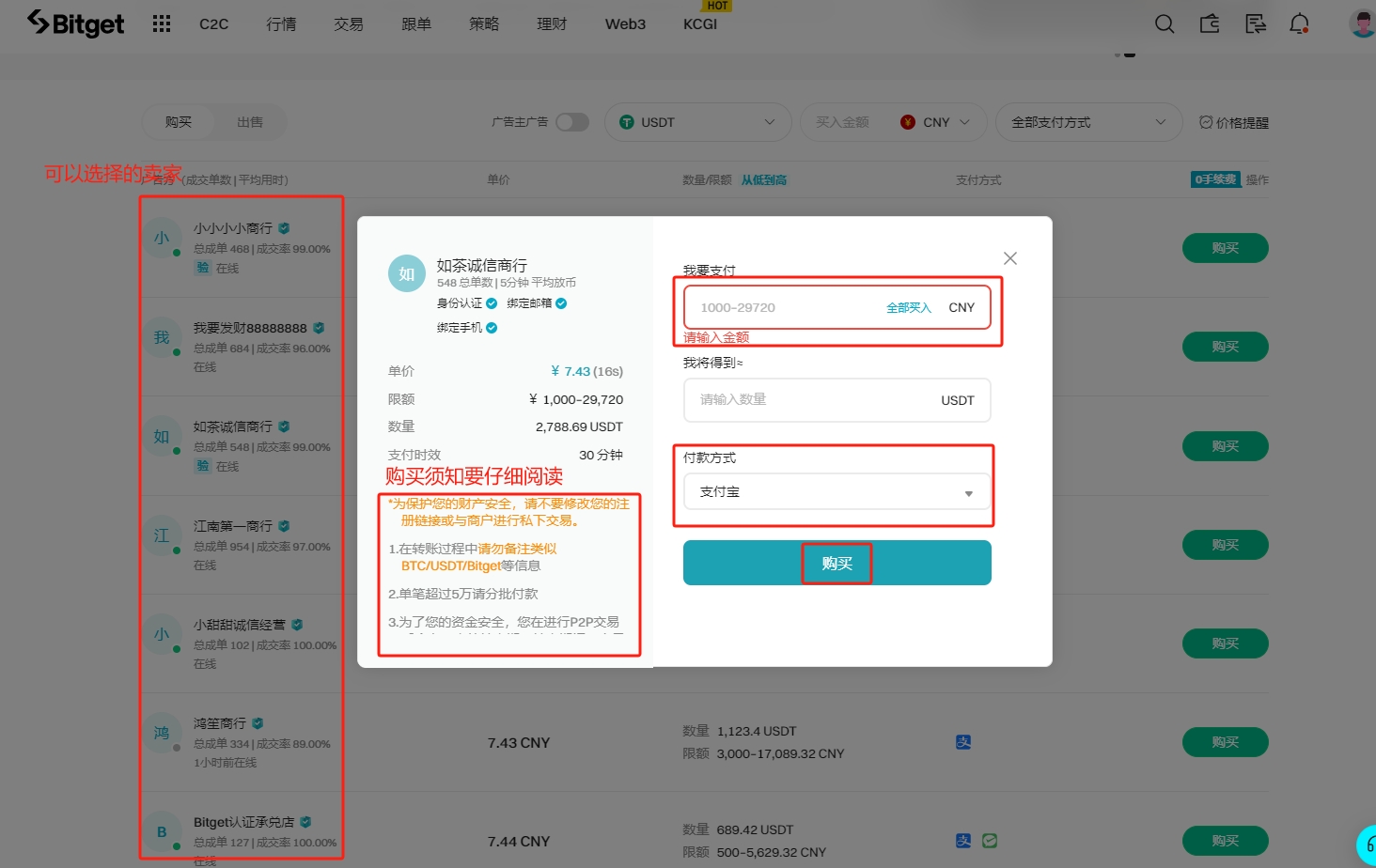
Task: Click 购买 button for 小甜甜诚信经营
Action: coord(1226,643)
